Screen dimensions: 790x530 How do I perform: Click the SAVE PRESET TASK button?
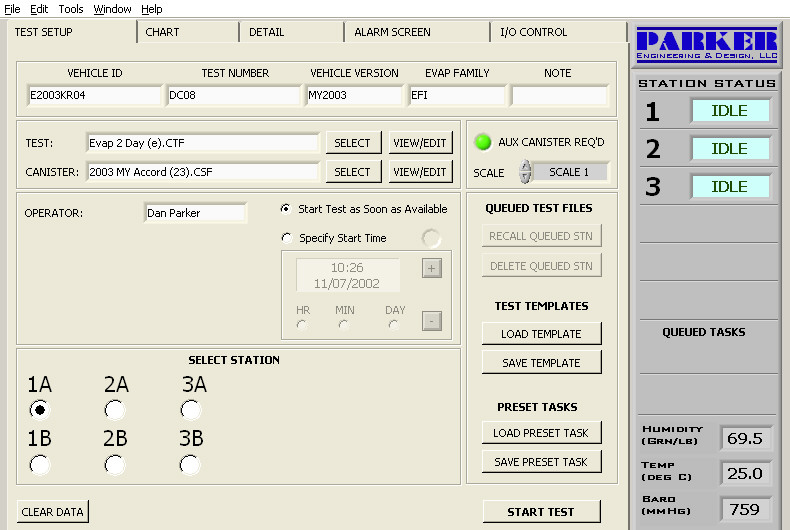[541, 462]
